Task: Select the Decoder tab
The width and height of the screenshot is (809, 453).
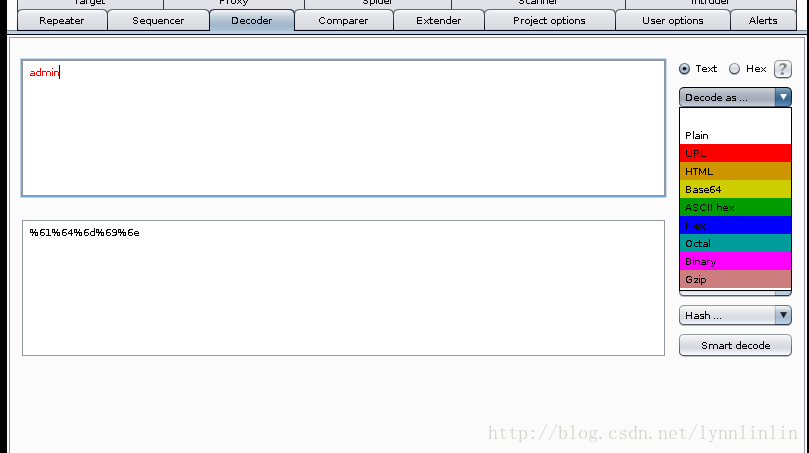Action: 252,21
